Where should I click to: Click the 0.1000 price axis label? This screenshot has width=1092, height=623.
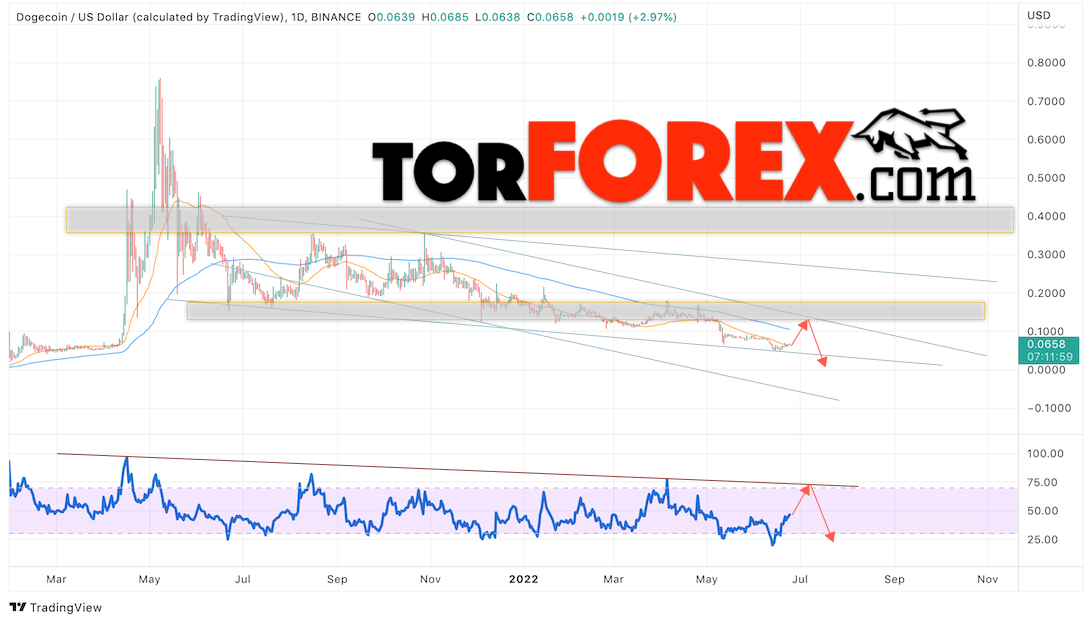(x=1046, y=331)
